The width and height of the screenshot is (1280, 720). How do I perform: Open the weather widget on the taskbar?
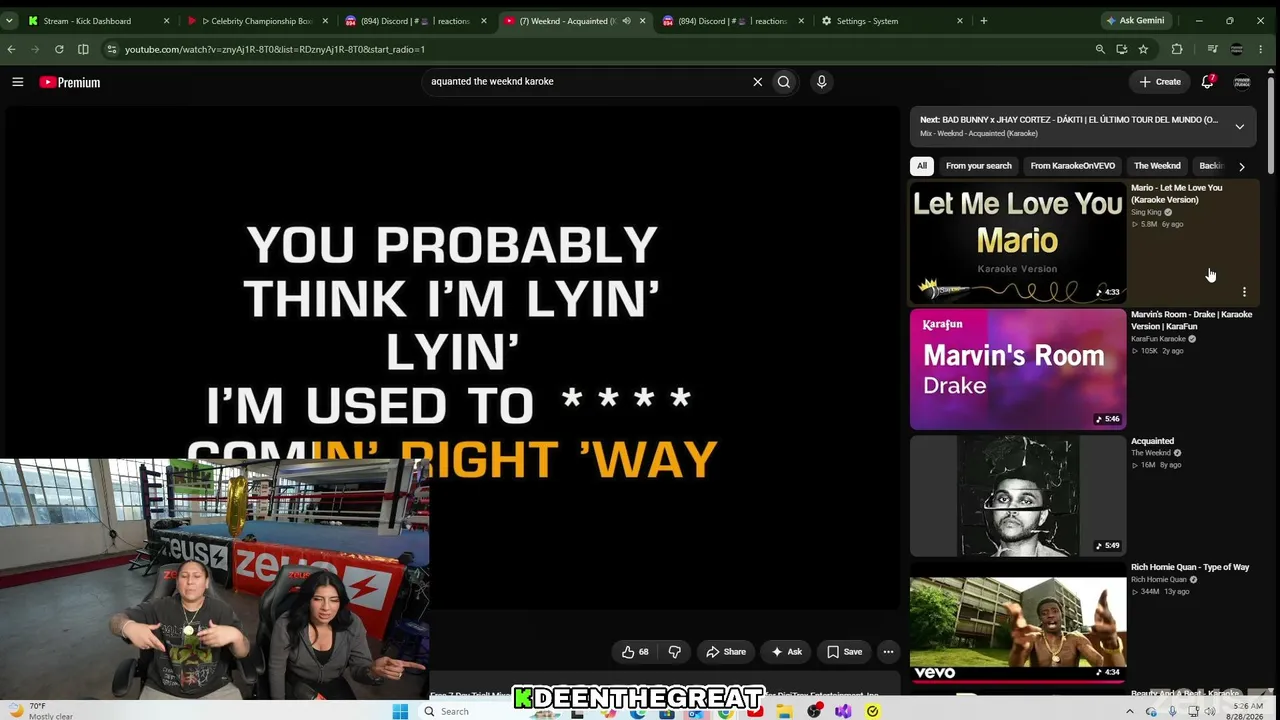40,711
